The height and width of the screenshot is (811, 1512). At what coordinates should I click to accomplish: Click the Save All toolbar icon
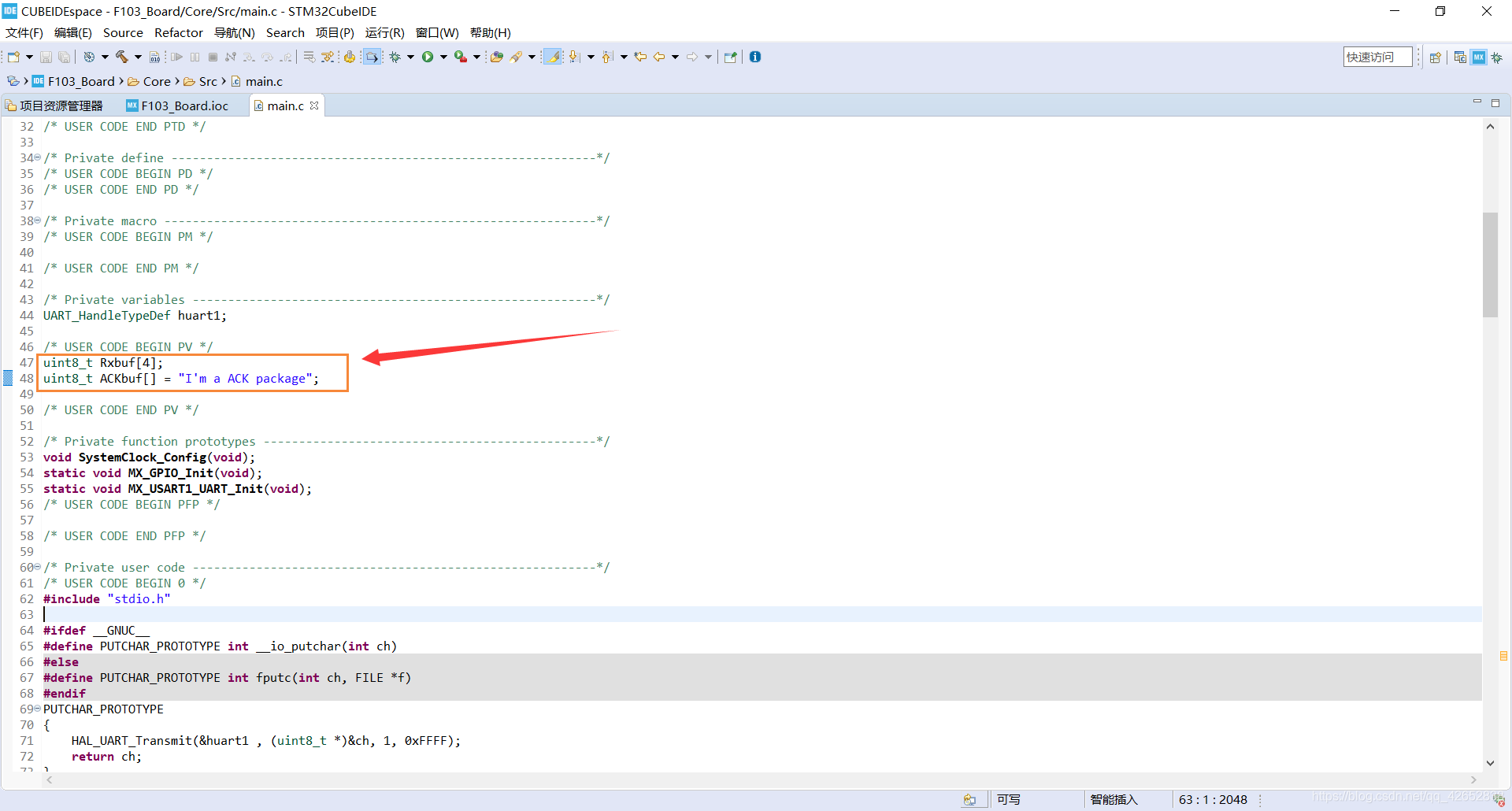point(65,57)
